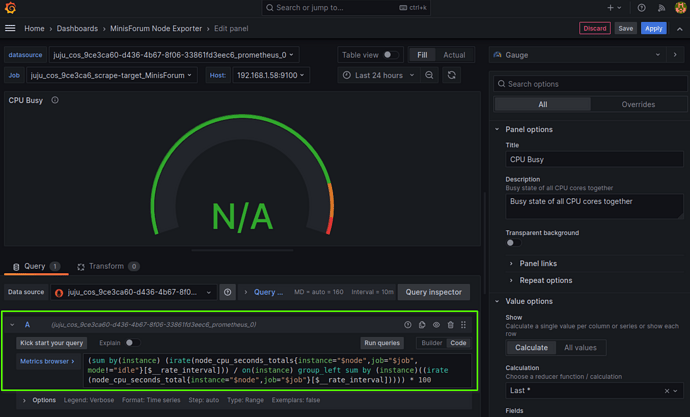This screenshot has height=417, width=690.
Task: Click the PromQL query code editor
Action: coord(277,370)
